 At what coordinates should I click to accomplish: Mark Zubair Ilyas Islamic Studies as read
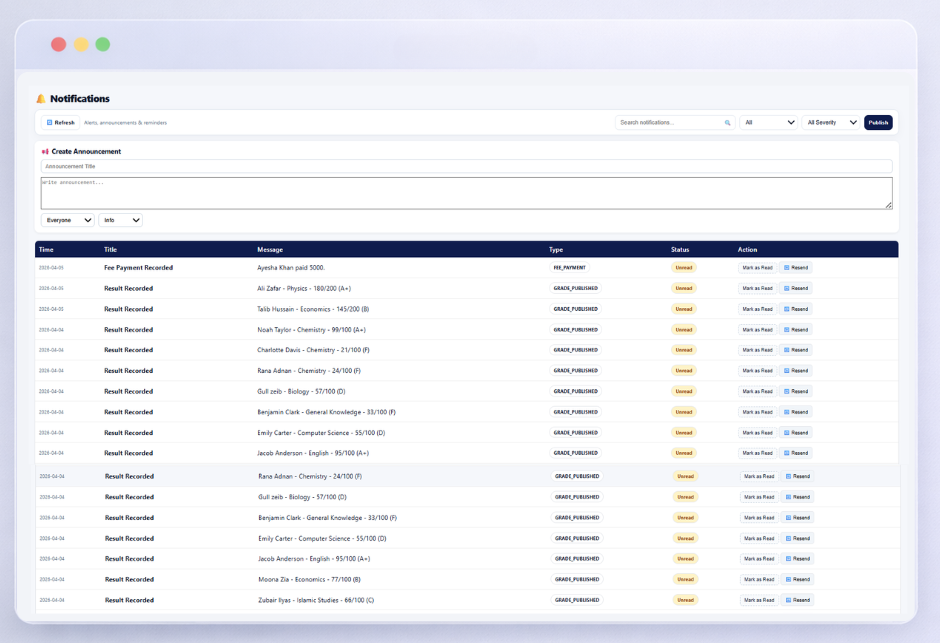[759, 600]
